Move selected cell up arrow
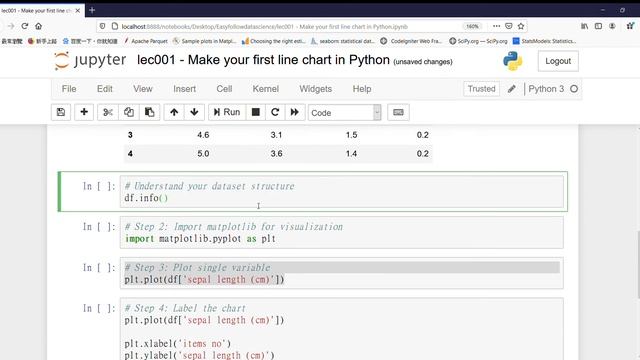The height and width of the screenshot is (360, 640). pos(174,112)
